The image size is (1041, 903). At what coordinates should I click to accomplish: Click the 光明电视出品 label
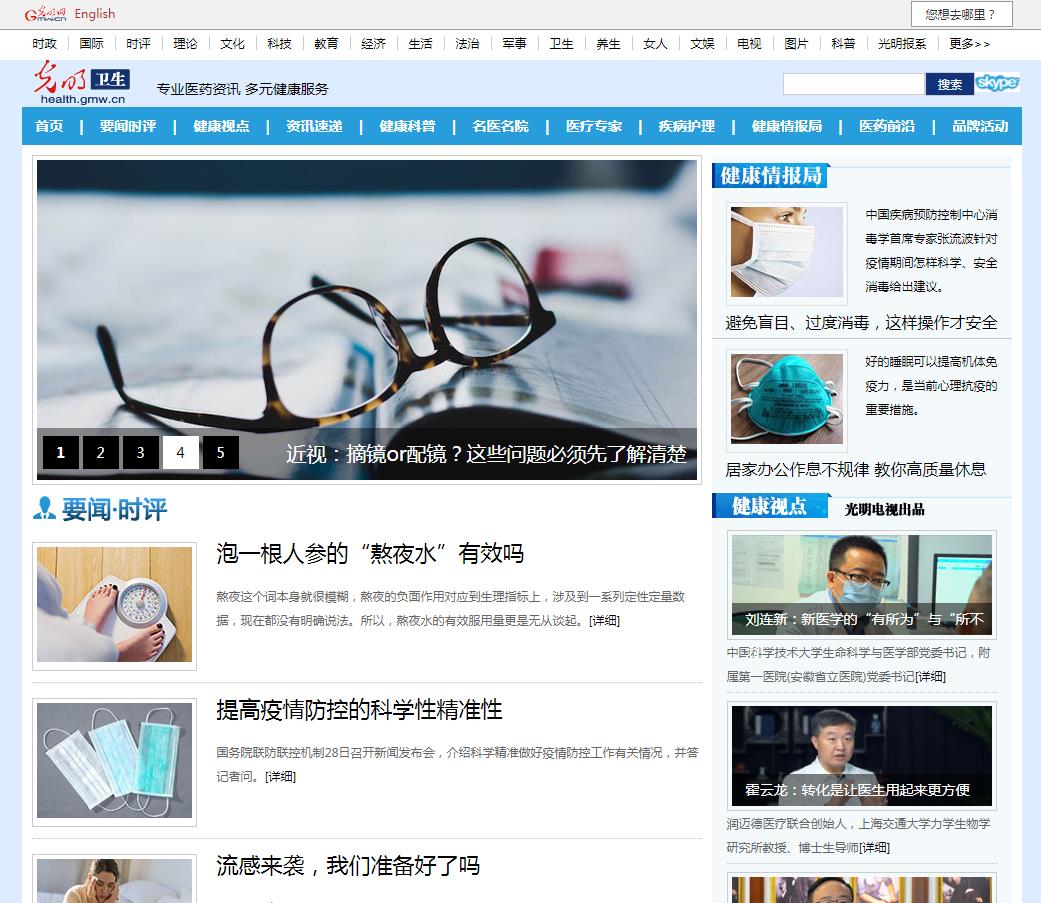(884, 510)
